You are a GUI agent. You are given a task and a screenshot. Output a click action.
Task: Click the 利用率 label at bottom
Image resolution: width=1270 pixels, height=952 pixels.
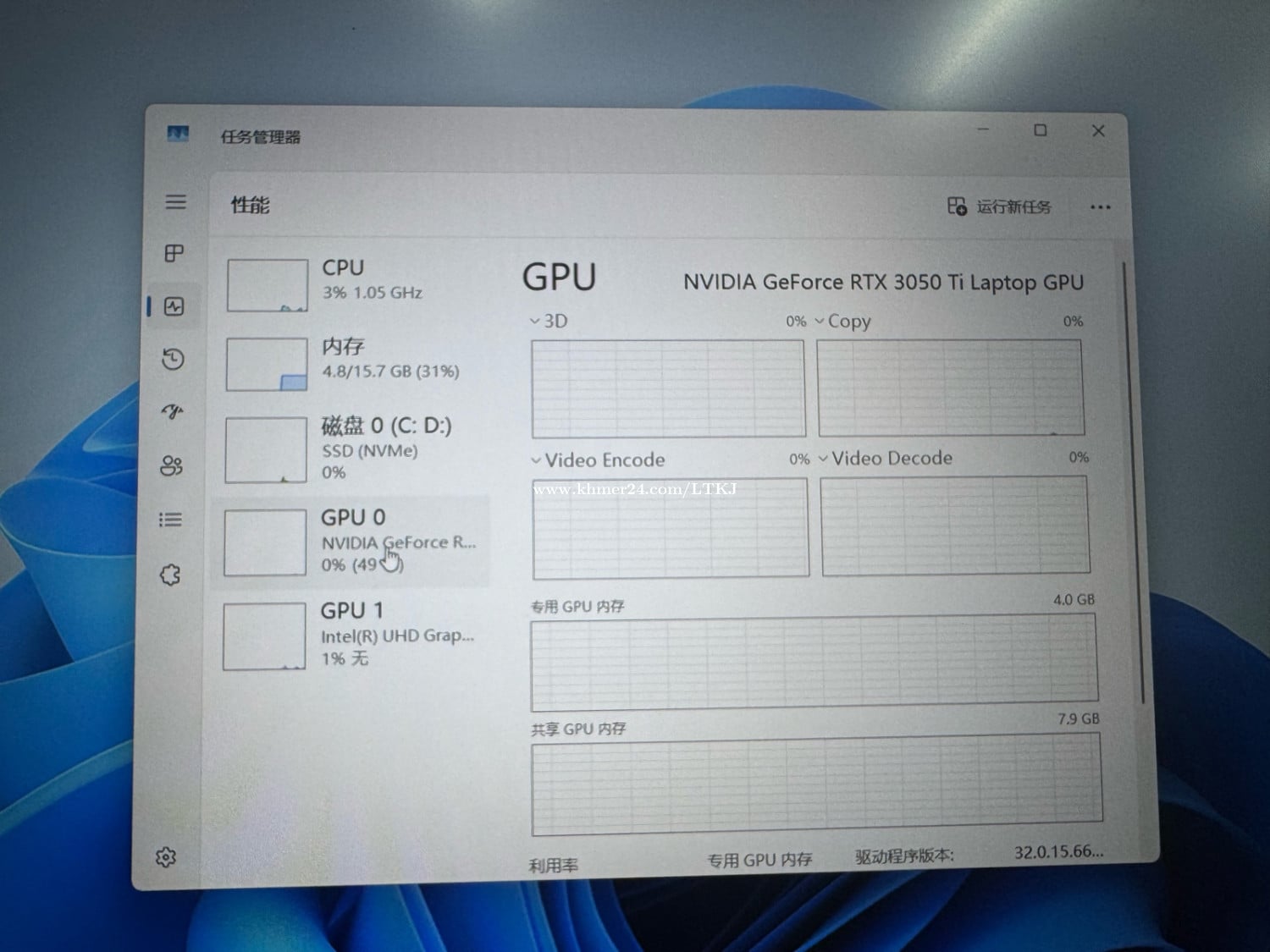click(554, 865)
